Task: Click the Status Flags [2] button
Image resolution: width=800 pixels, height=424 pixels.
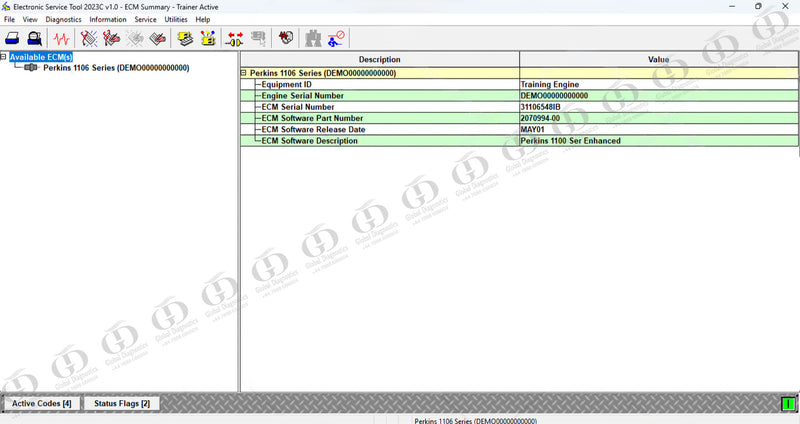Action: click(122, 404)
